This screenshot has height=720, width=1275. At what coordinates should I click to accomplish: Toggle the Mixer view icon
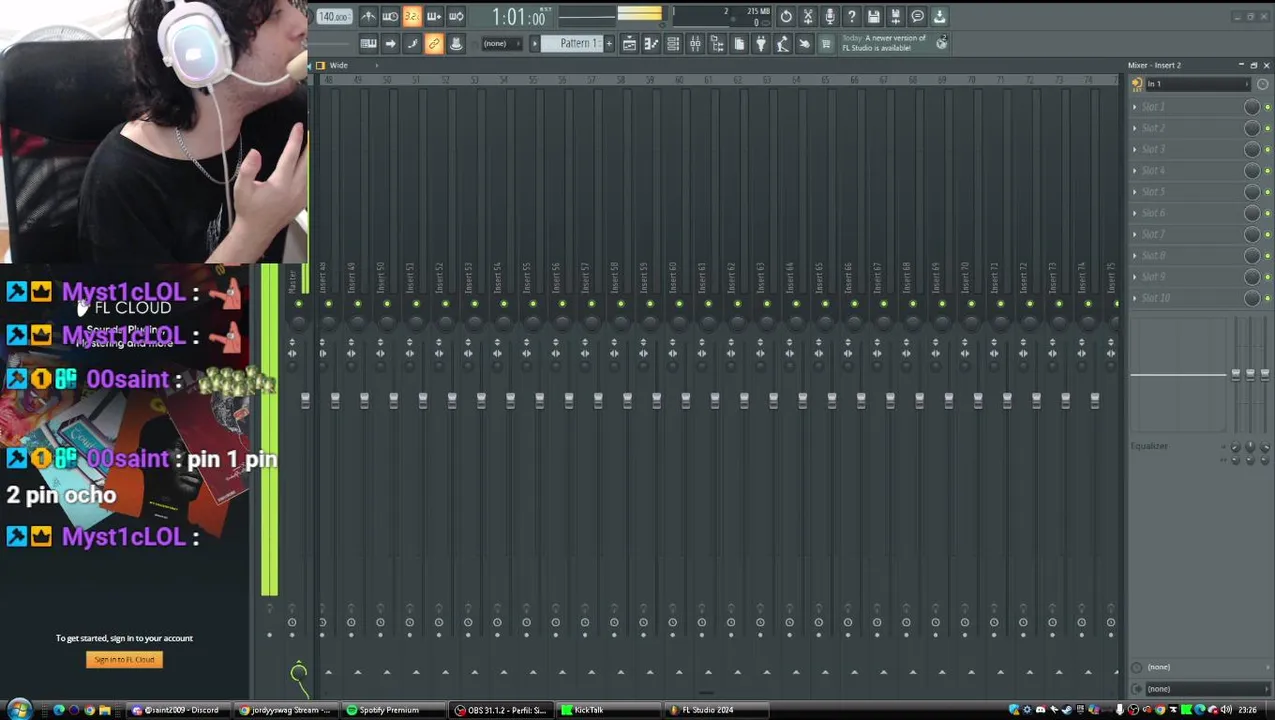695,44
